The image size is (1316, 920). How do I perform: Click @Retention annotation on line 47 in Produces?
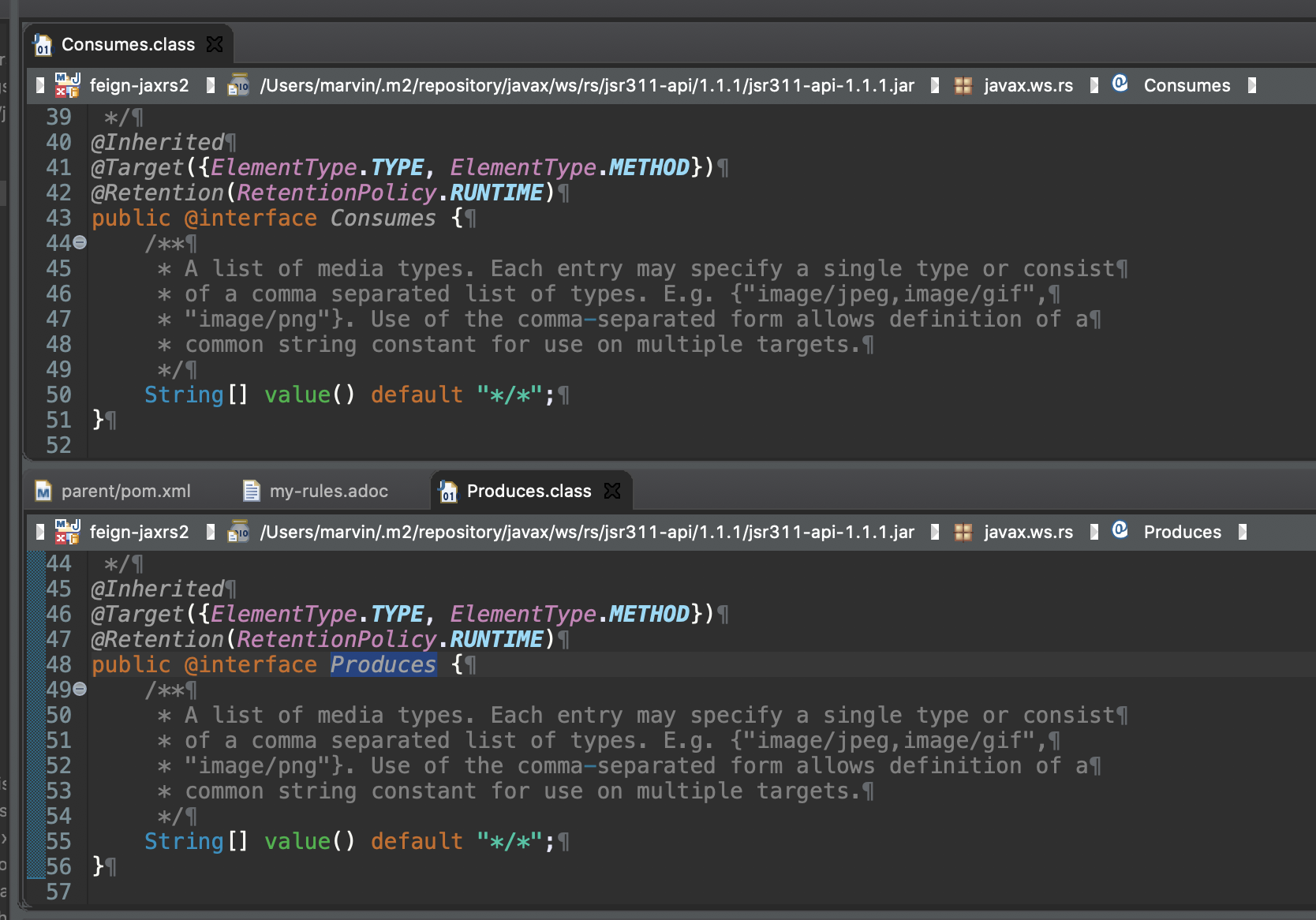click(158, 639)
